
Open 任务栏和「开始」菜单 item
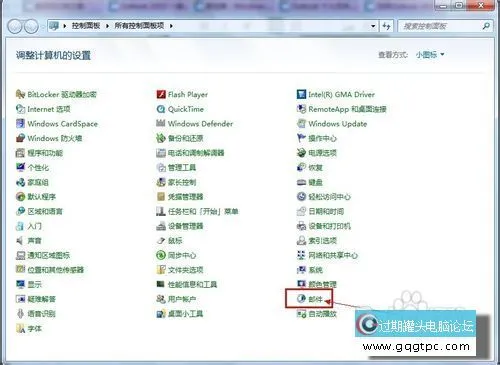197,211
